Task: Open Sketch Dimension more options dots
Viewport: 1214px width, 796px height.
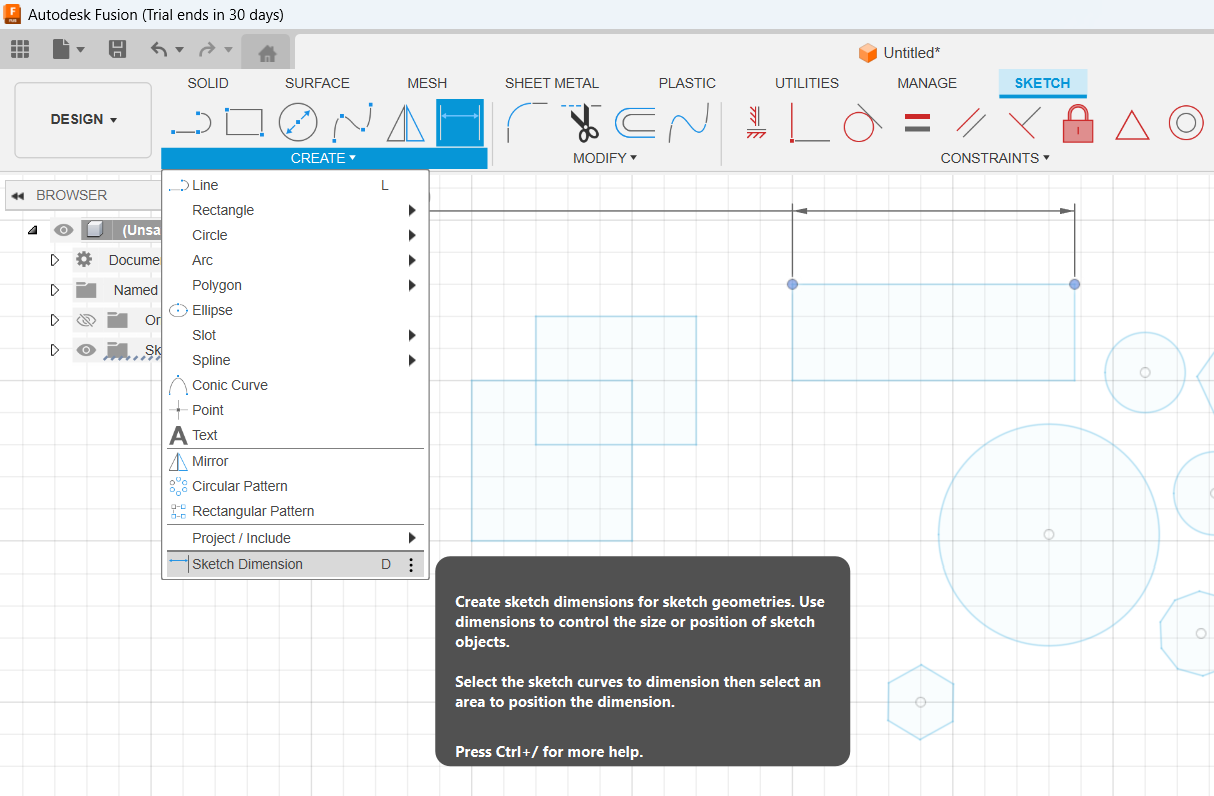Action: click(x=411, y=564)
